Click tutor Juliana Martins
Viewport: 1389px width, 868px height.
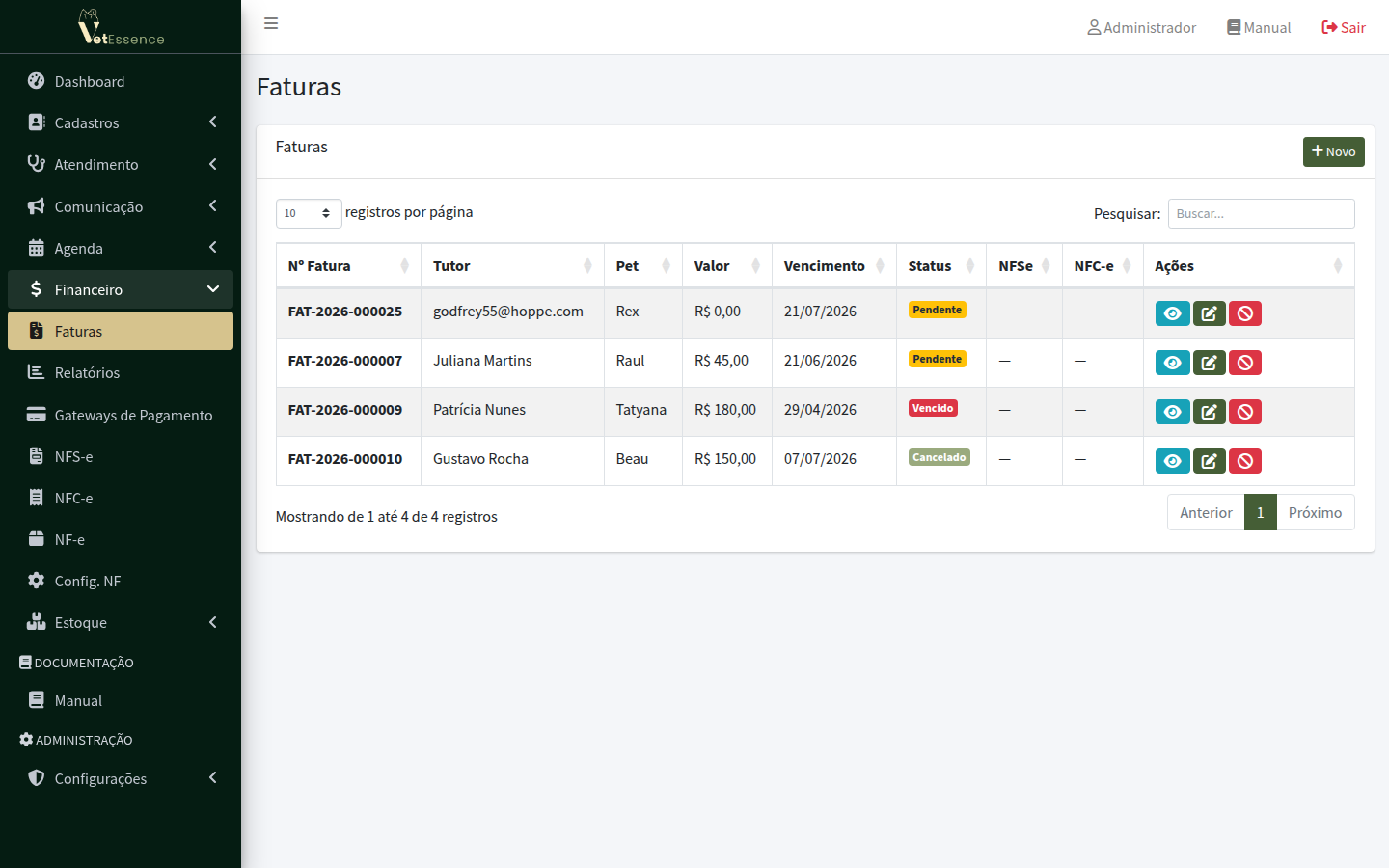tap(482, 361)
